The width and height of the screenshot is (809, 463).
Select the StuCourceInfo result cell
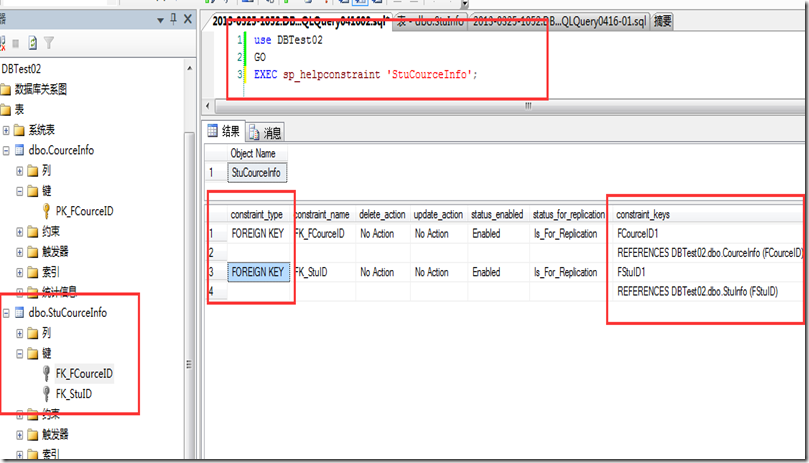pyautogui.click(x=256, y=172)
